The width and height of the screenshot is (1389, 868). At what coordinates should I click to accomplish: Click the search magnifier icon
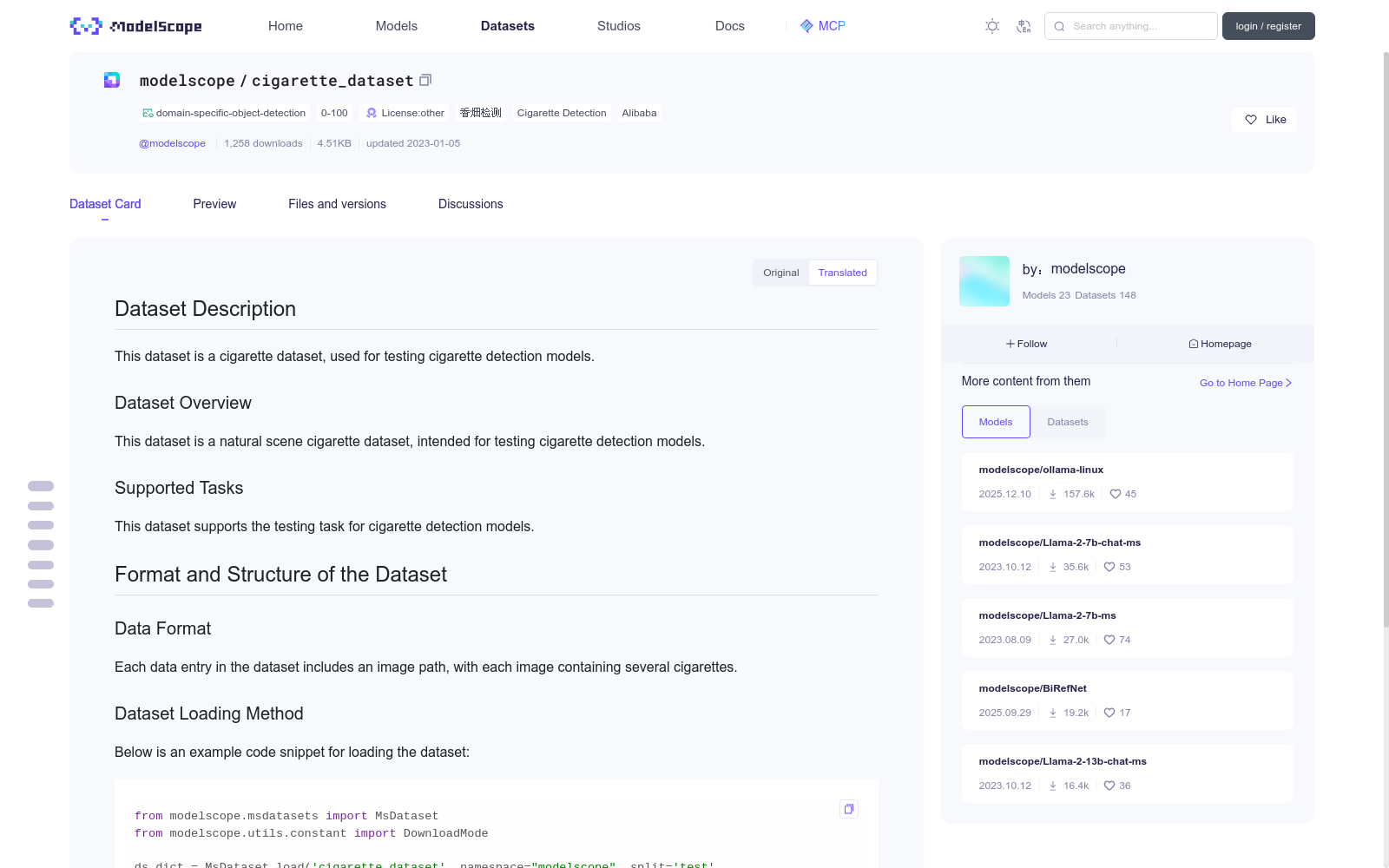tap(1059, 26)
